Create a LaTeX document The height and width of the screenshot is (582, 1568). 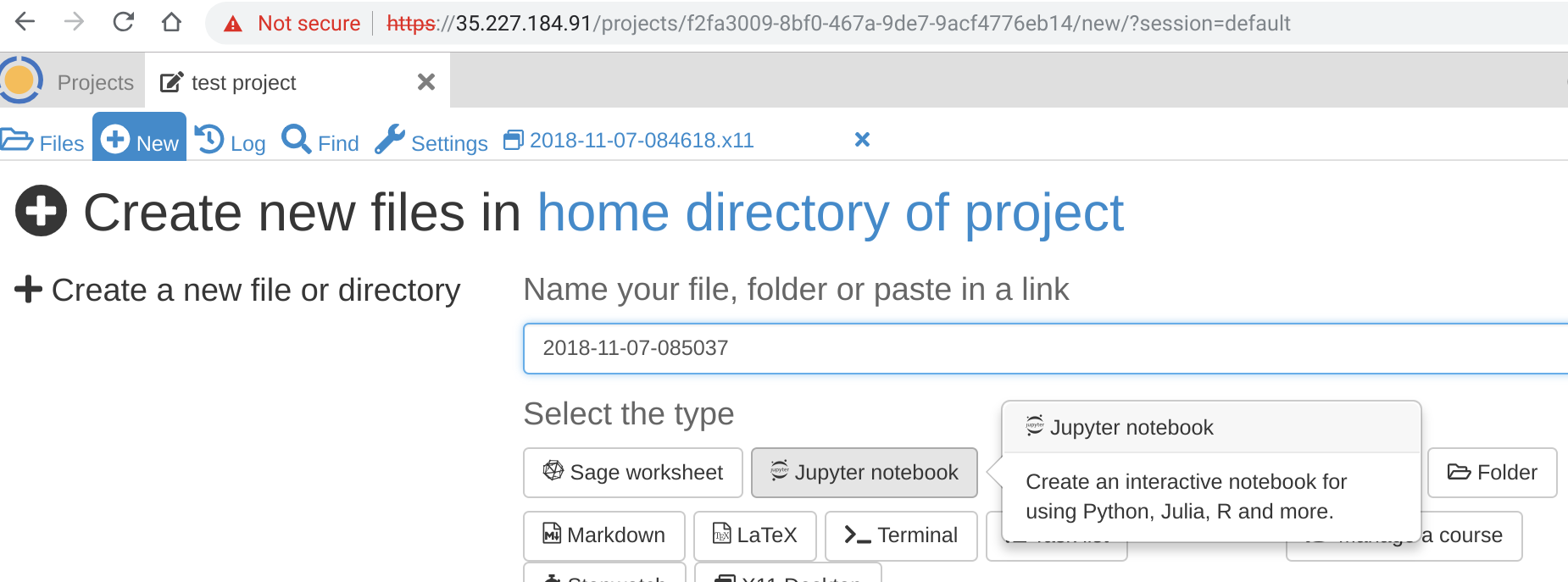pyautogui.click(x=754, y=535)
